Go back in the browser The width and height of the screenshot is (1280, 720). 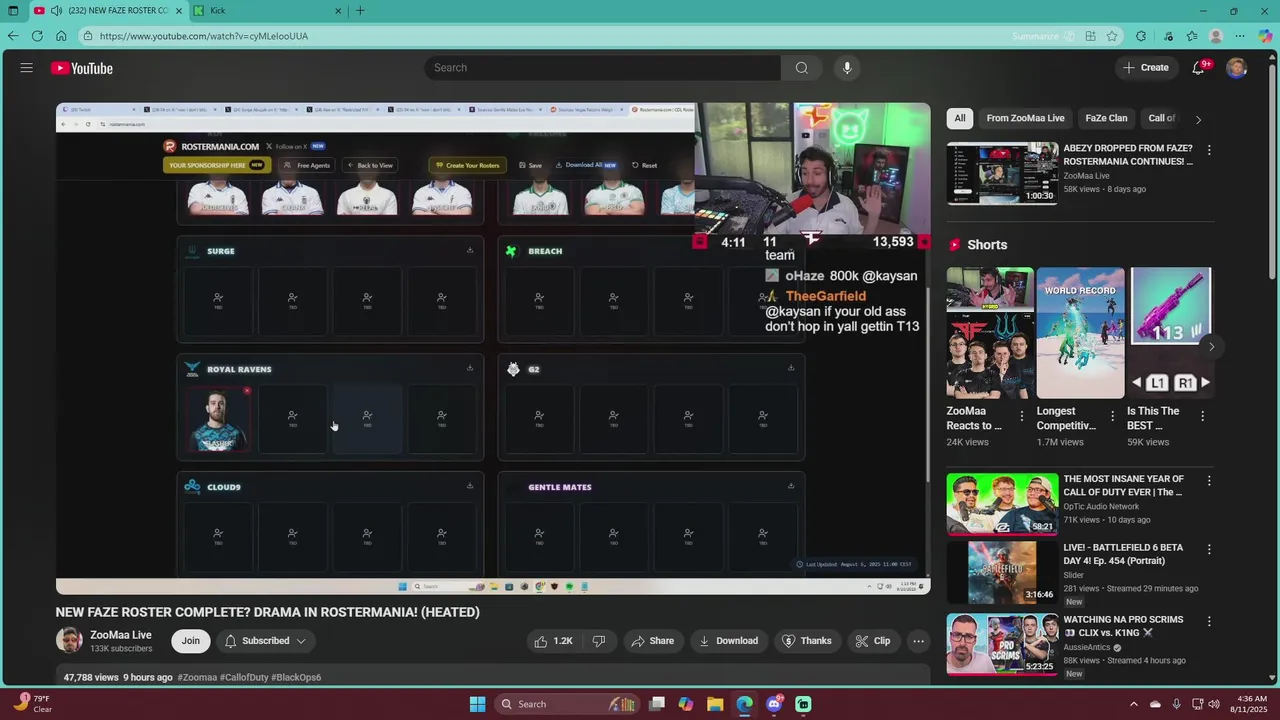click(x=13, y=36)
